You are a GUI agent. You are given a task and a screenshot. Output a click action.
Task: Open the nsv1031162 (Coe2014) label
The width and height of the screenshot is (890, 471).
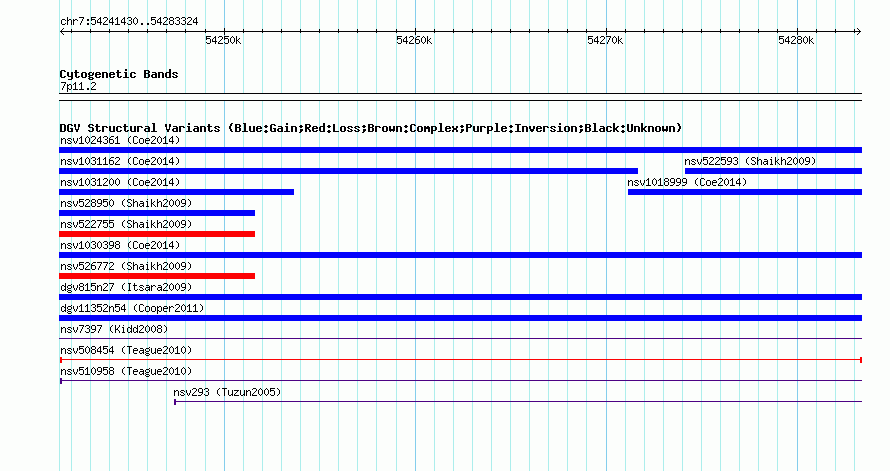click(x=120, y=161)
